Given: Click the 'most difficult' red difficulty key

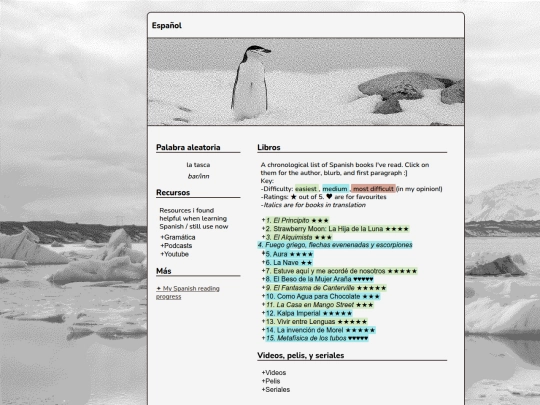Looking at the screenshot, I should [x=373, y=189].
